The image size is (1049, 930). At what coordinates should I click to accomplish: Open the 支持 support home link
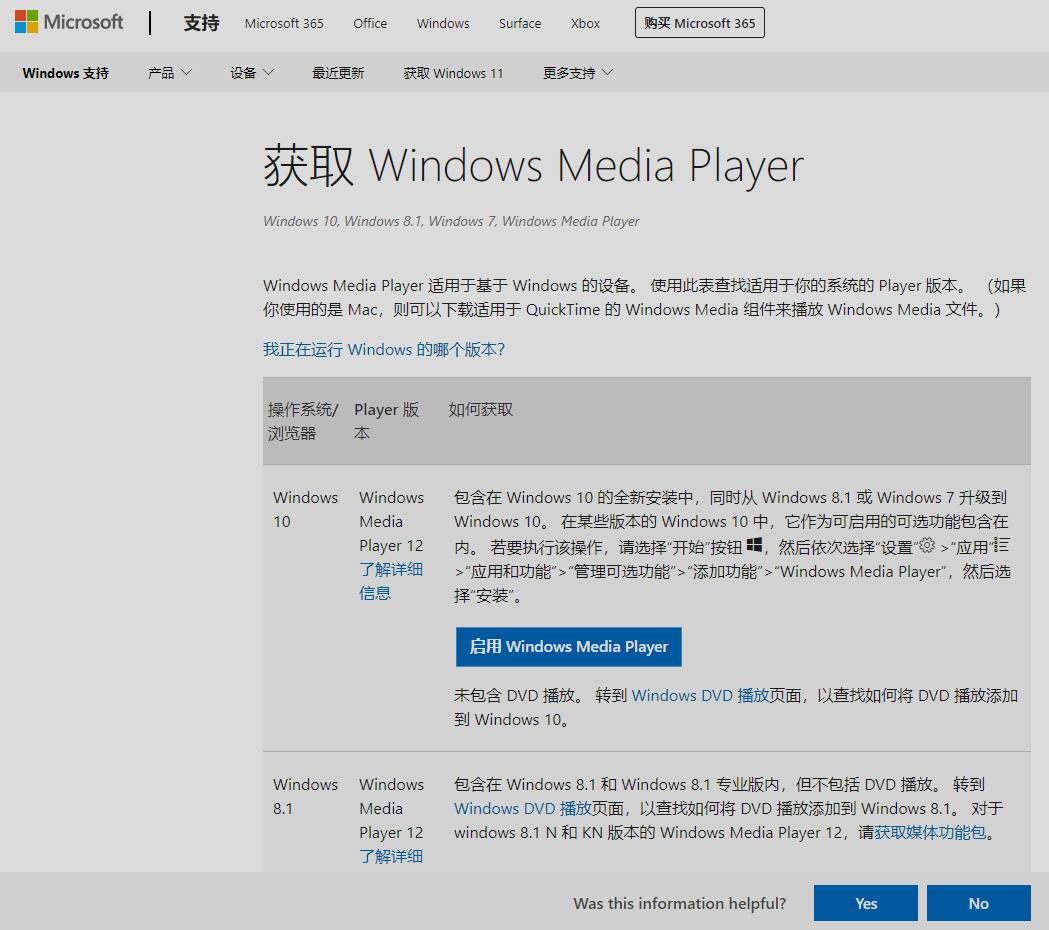201,23
